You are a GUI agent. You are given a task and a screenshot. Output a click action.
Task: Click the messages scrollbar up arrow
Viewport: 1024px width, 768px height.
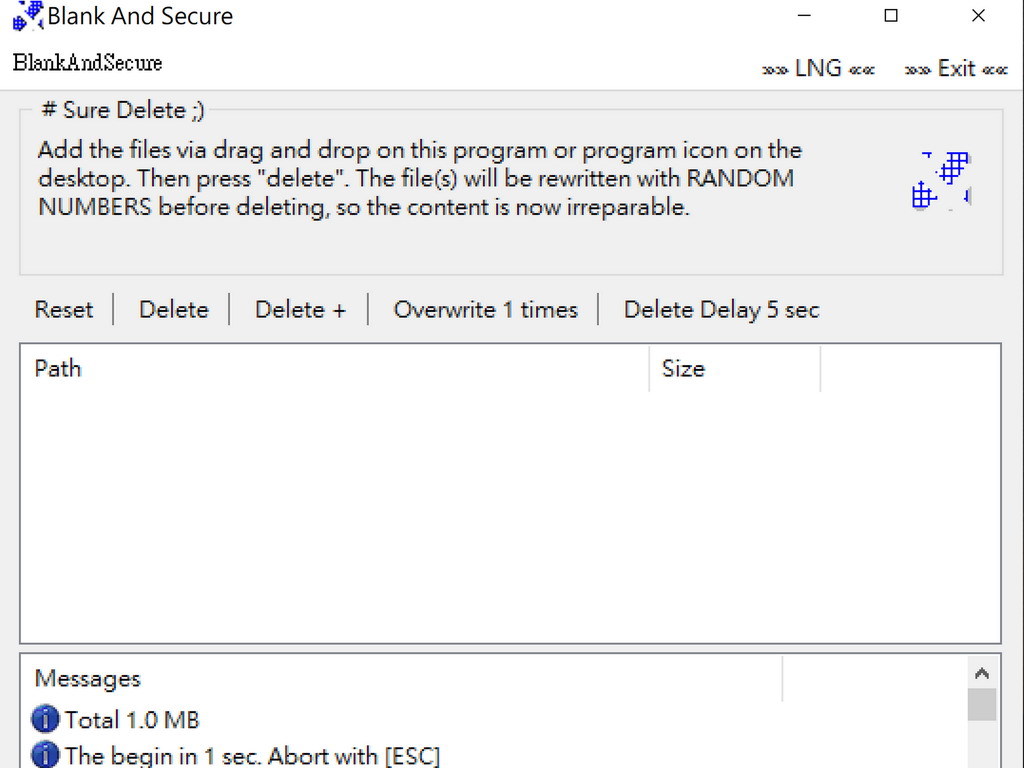982,673
